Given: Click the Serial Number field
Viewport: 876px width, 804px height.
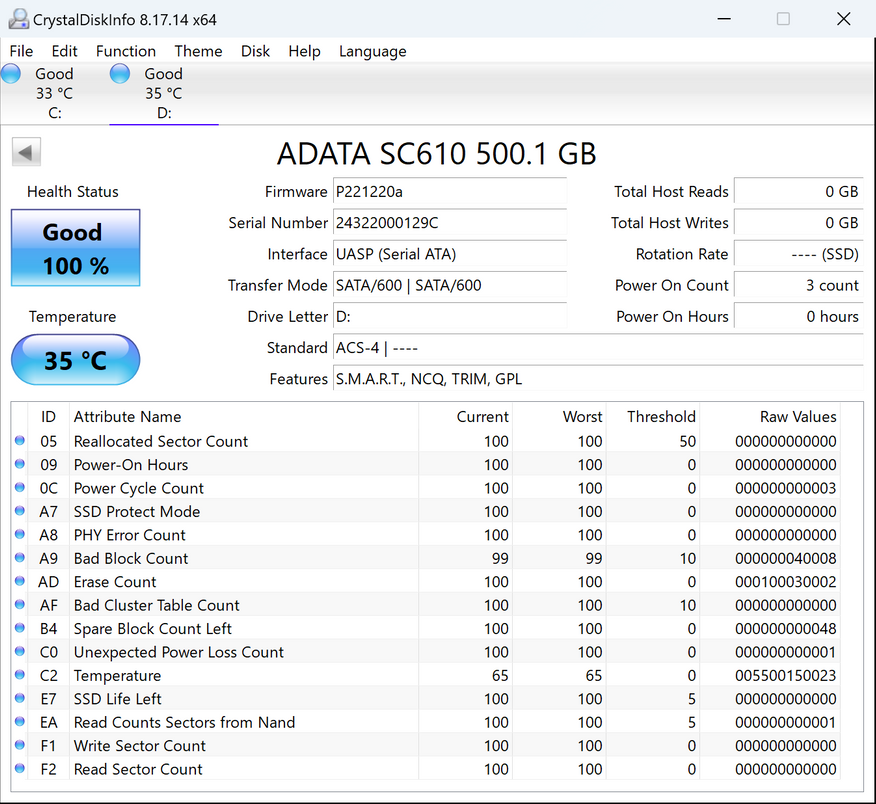Looking at the screenshot, I should (x=449, y=223).
